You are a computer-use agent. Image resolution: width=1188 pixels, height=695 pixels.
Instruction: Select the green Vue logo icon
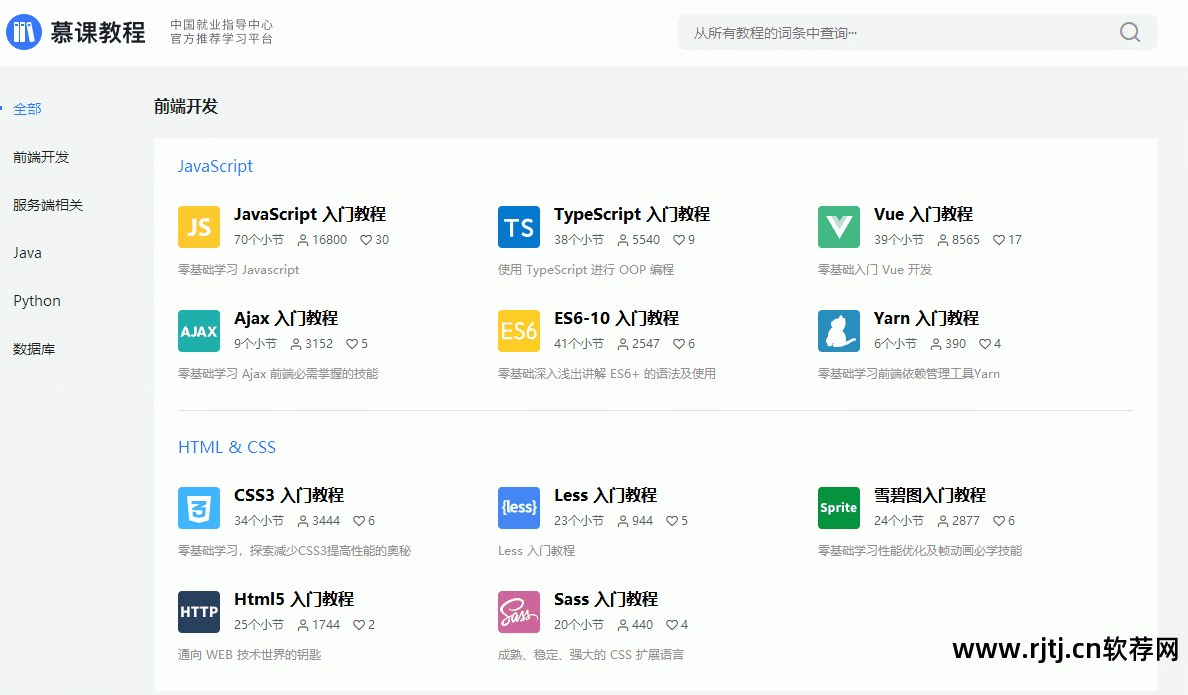(x=838, y=227)
